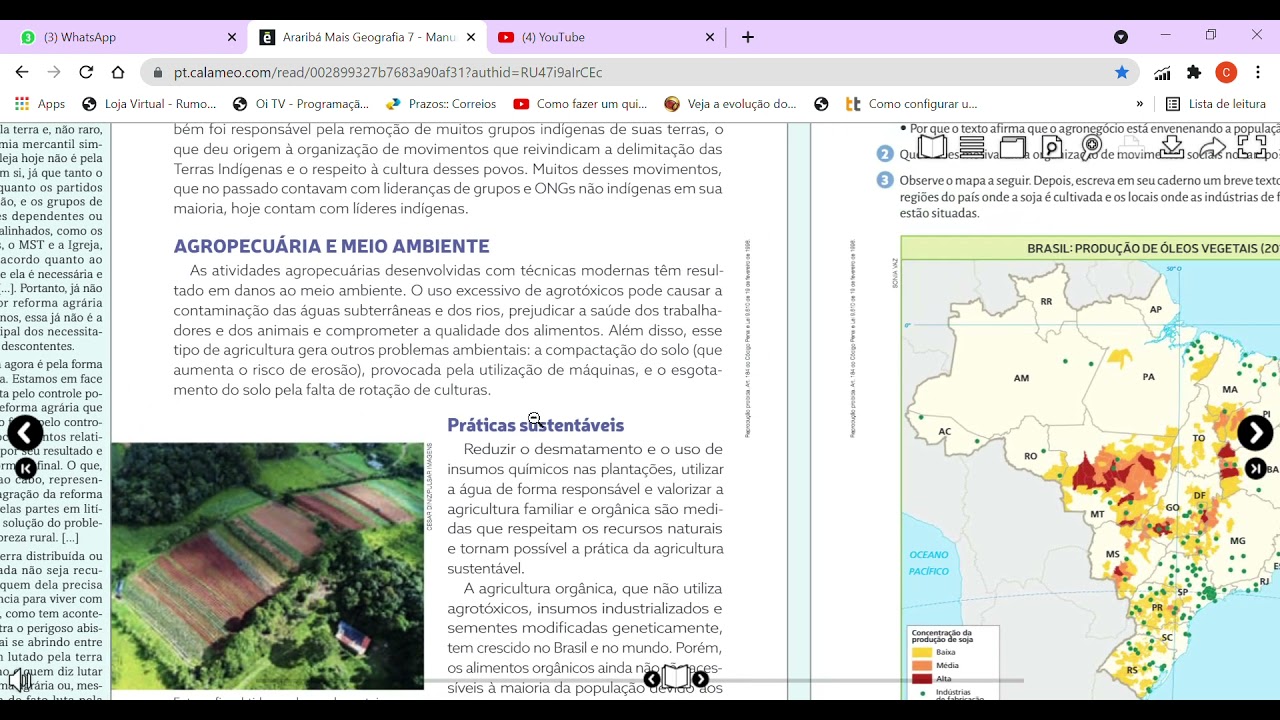Click the yellow Baixa legend swatch
This screenshot has height=720, width=1280.
[x=921, y=652]
